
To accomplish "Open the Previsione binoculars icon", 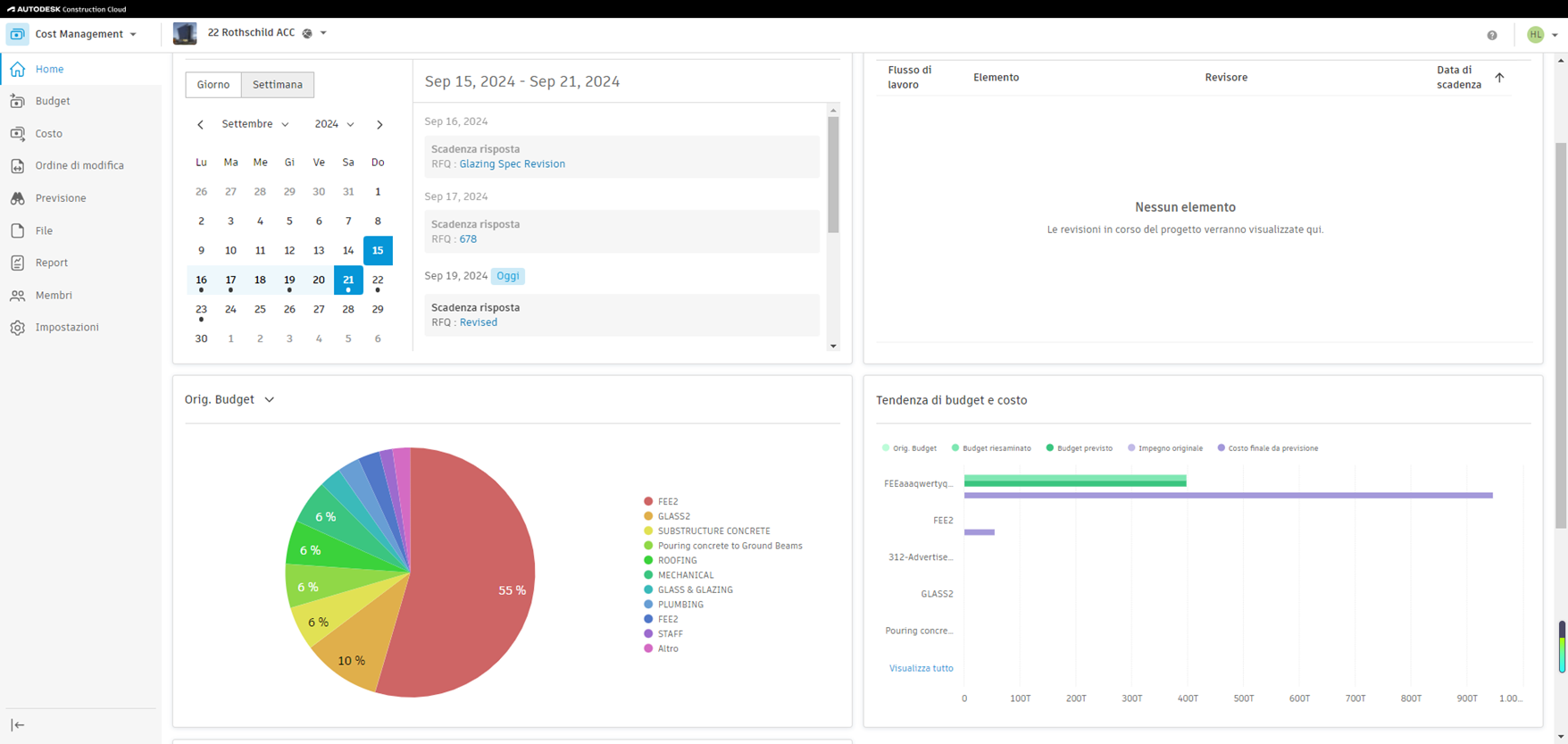I will coord(18,198).
